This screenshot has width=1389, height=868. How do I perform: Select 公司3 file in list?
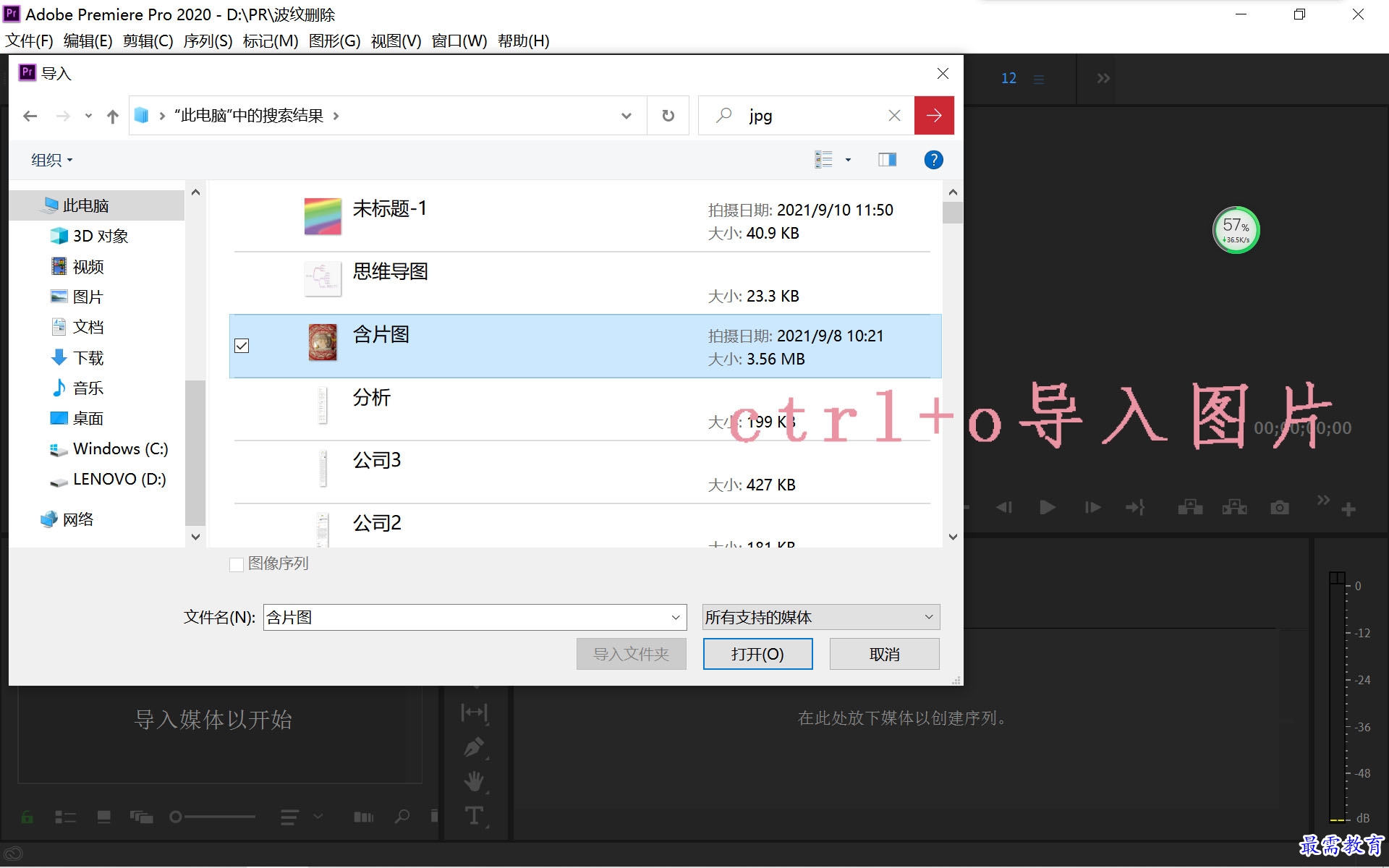(582, 472)
